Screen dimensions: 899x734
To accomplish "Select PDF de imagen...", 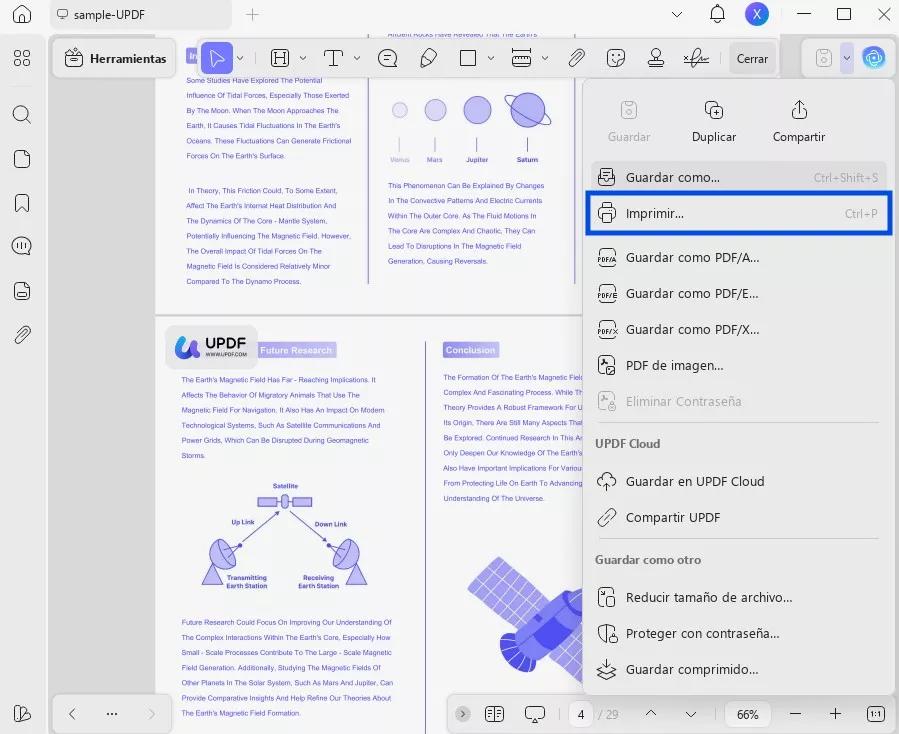I will [737, 365].
